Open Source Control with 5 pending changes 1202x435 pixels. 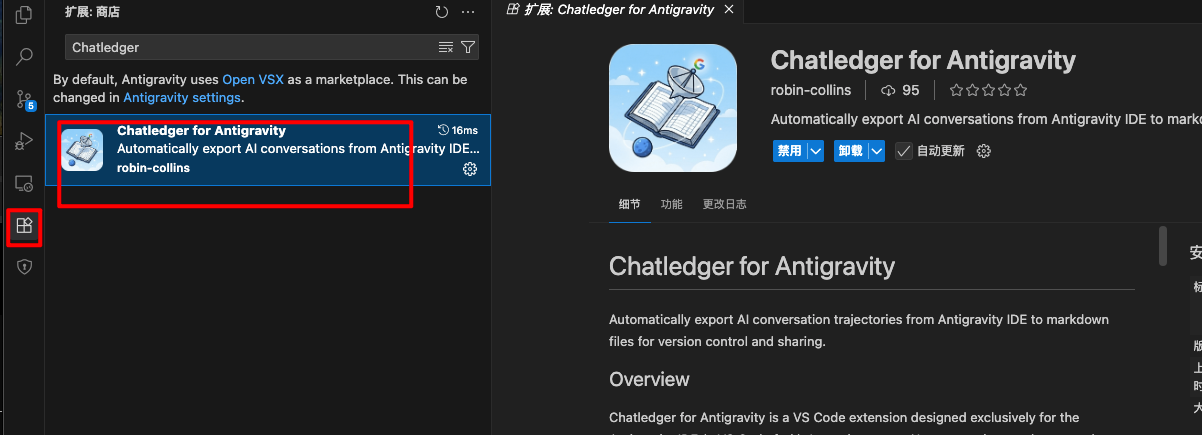(x=25, y=99)
